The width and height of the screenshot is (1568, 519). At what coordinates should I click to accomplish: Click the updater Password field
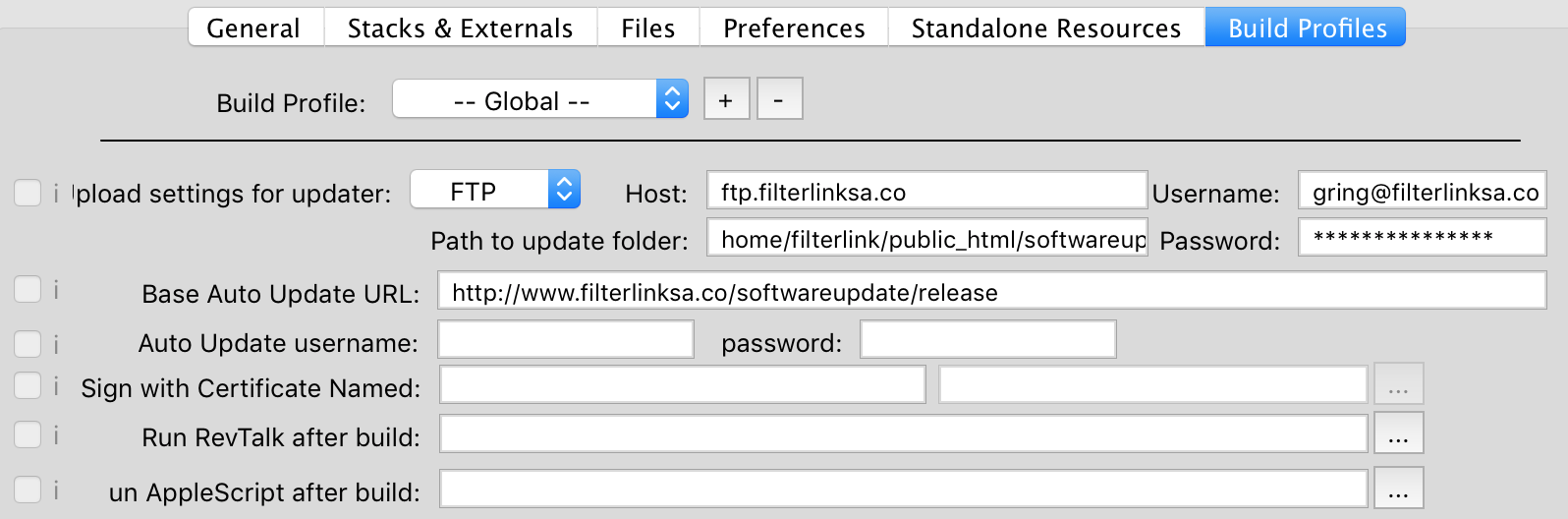tap(1422, 237)
